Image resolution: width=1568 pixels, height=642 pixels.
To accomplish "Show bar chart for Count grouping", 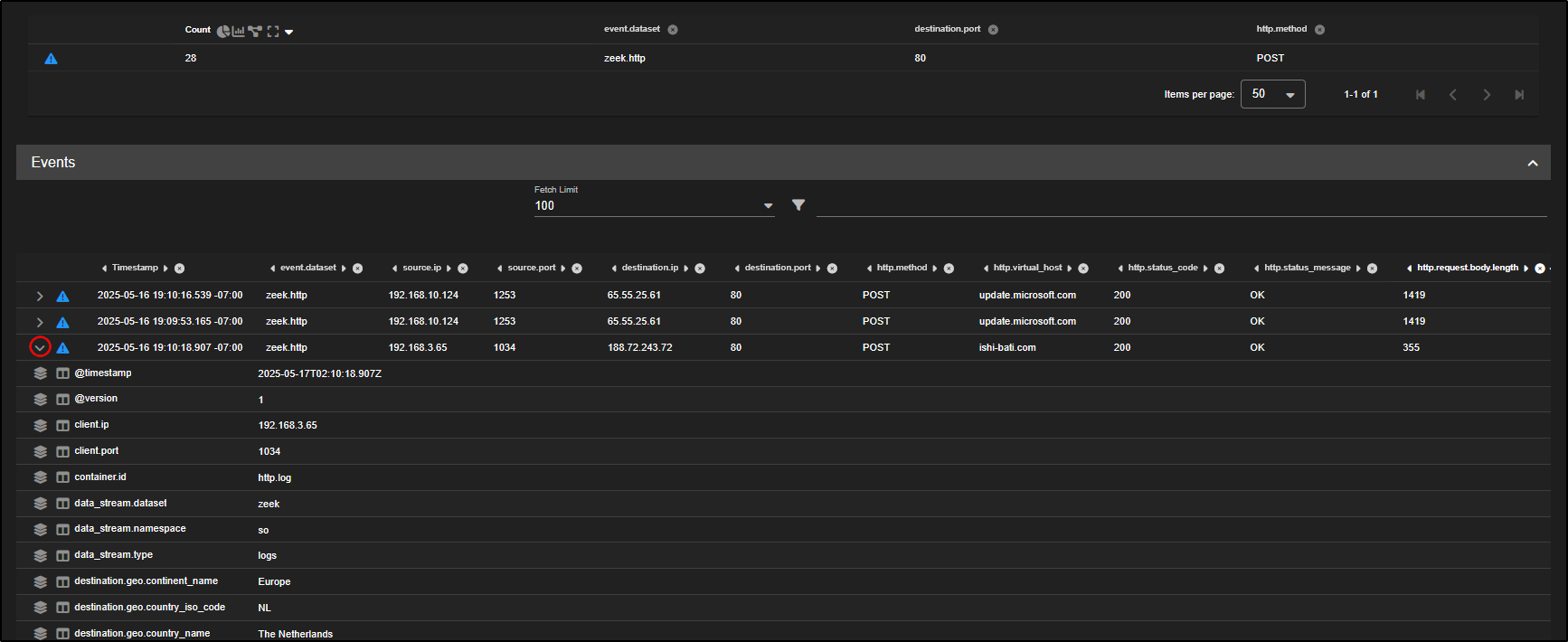I will 239,32.
